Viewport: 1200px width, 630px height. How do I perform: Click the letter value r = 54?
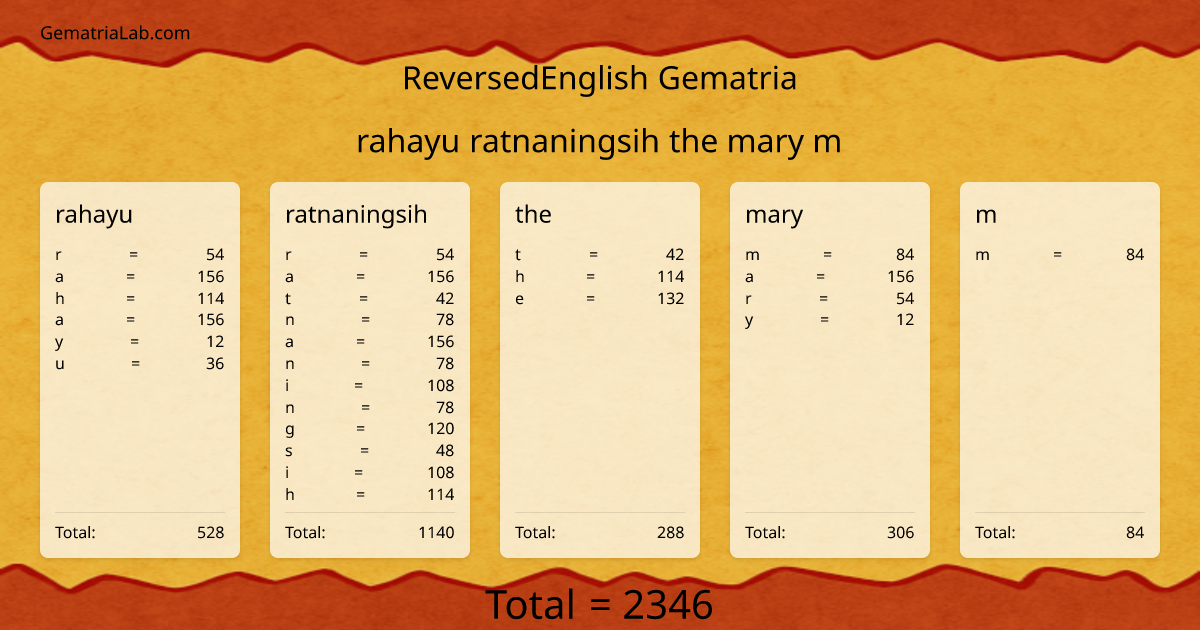coord(140,254)
